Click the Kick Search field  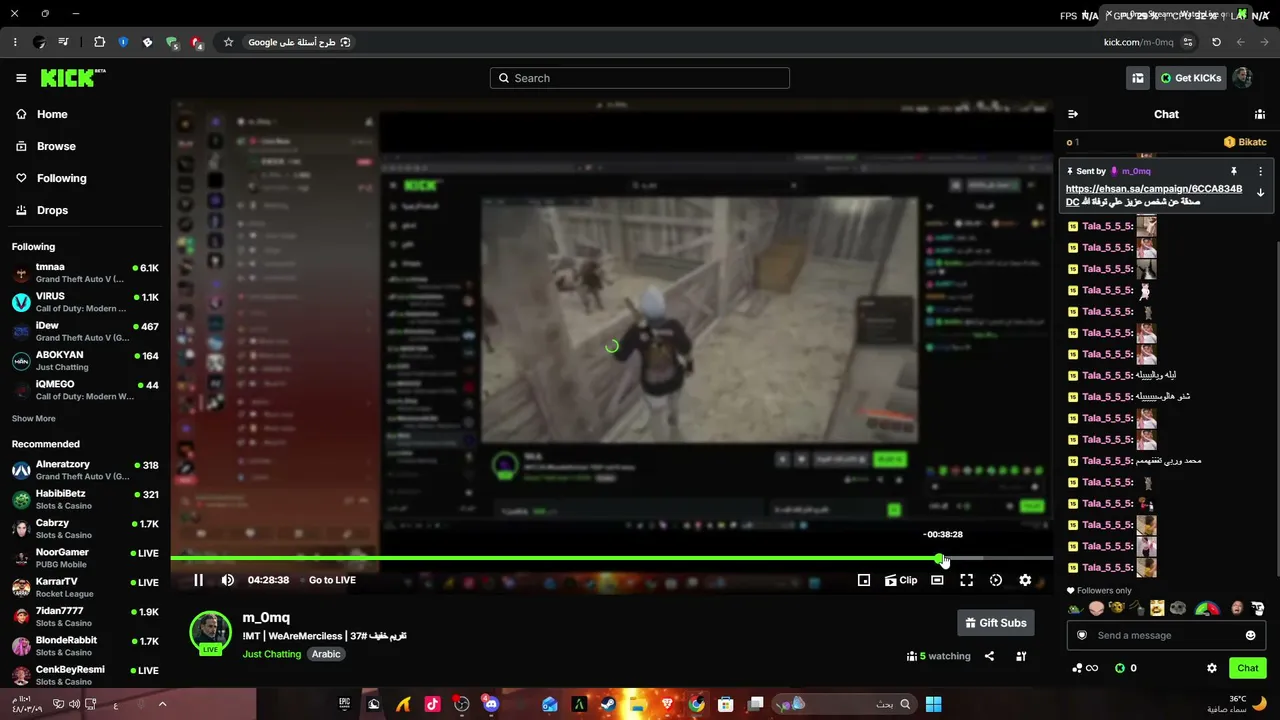[640, 78]
